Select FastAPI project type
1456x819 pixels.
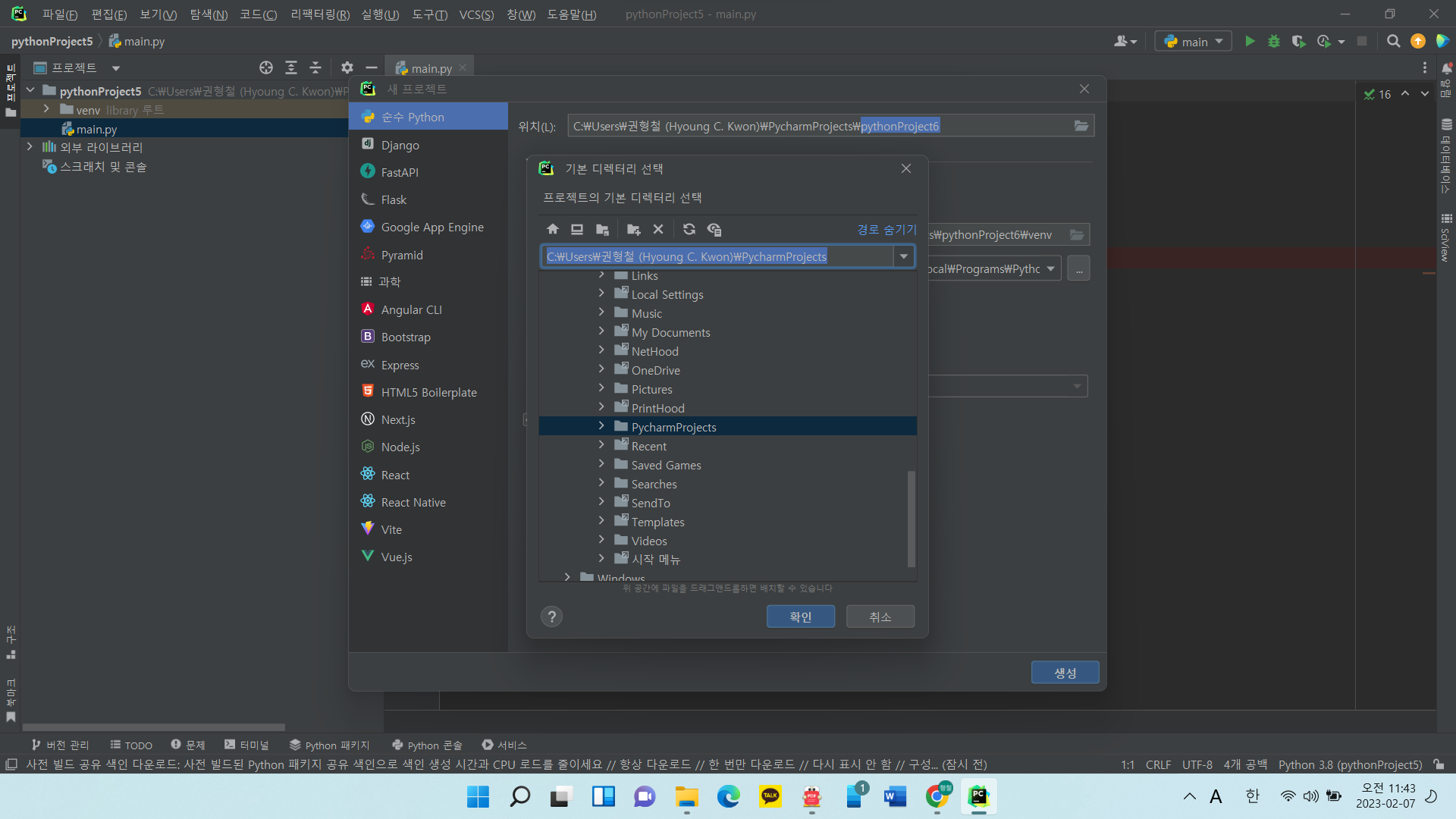(x=428, y=172)
